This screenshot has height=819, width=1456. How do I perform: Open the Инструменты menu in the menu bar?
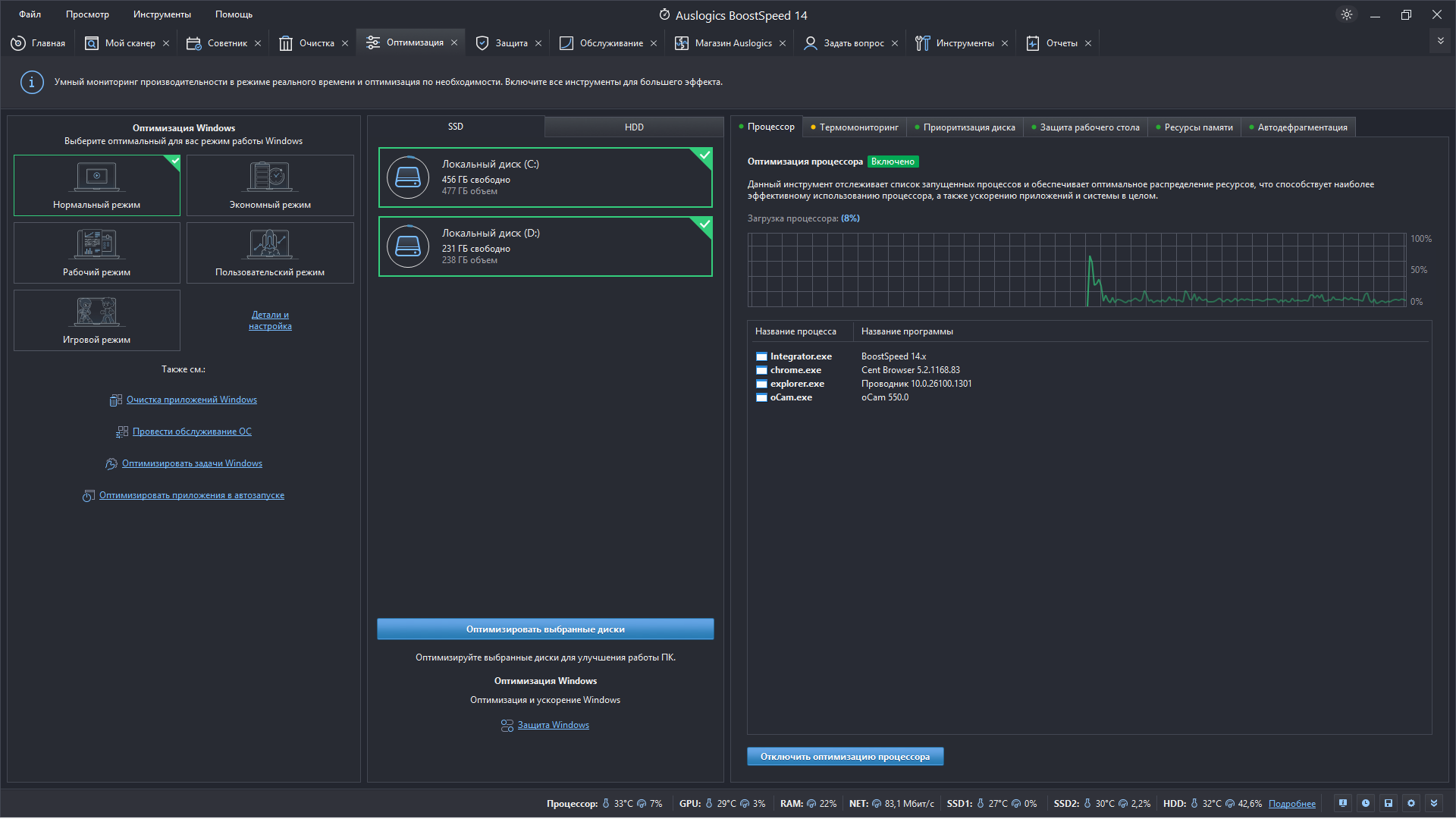[162, 14]
